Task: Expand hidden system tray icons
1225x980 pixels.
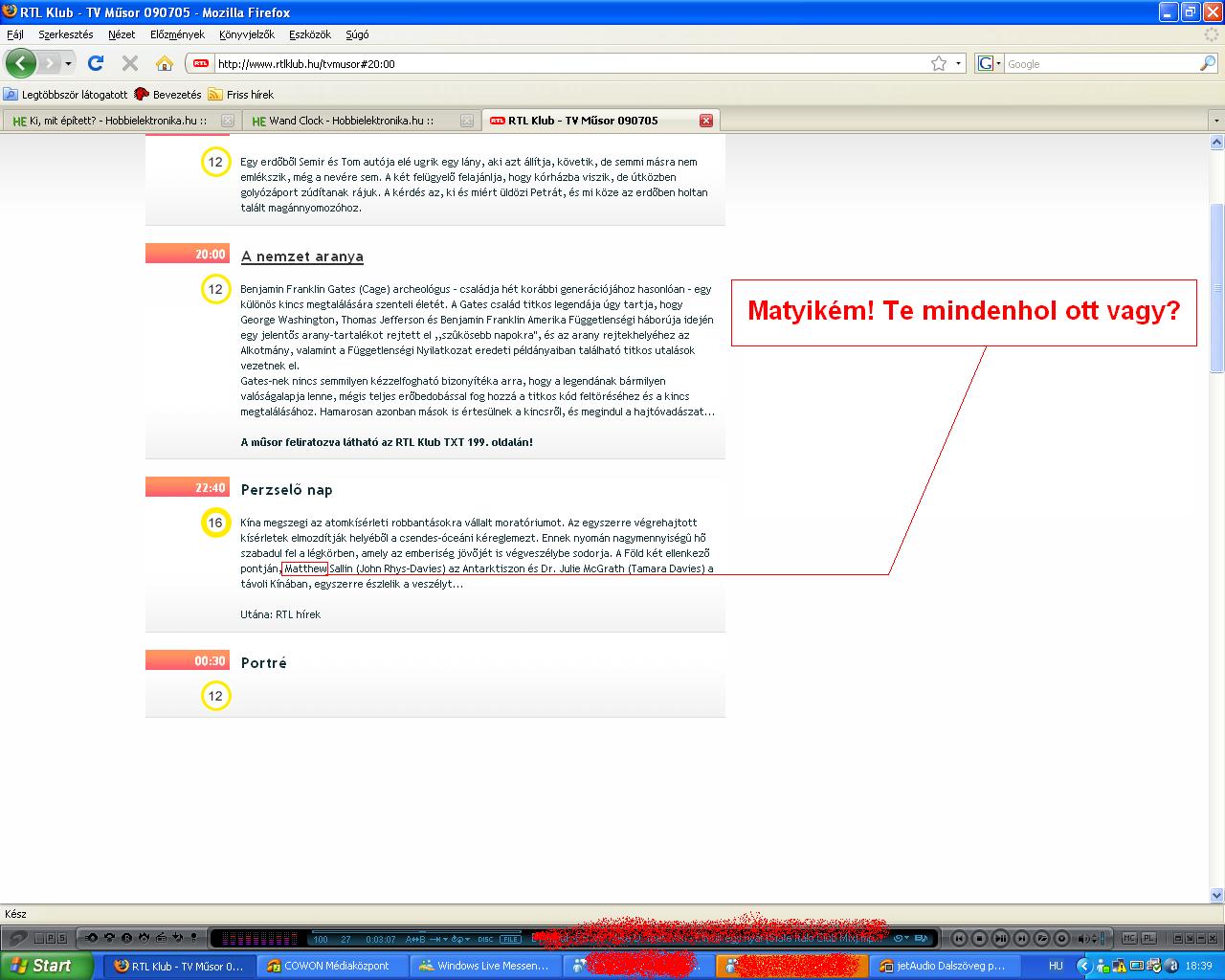Action: (x=1084, y=966)
